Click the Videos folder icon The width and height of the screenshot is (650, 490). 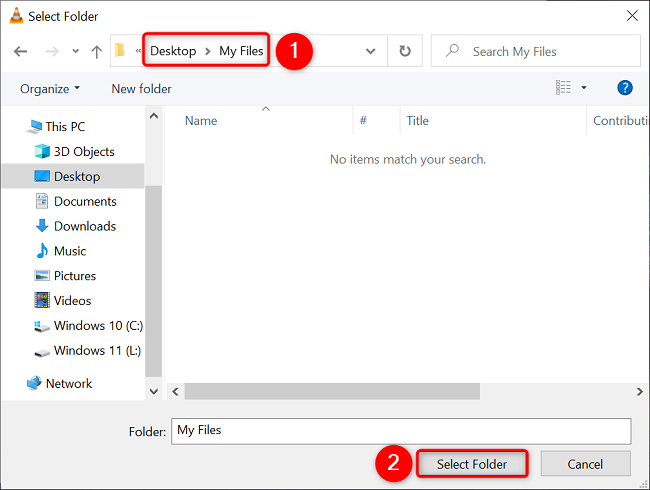click(42, 300)
